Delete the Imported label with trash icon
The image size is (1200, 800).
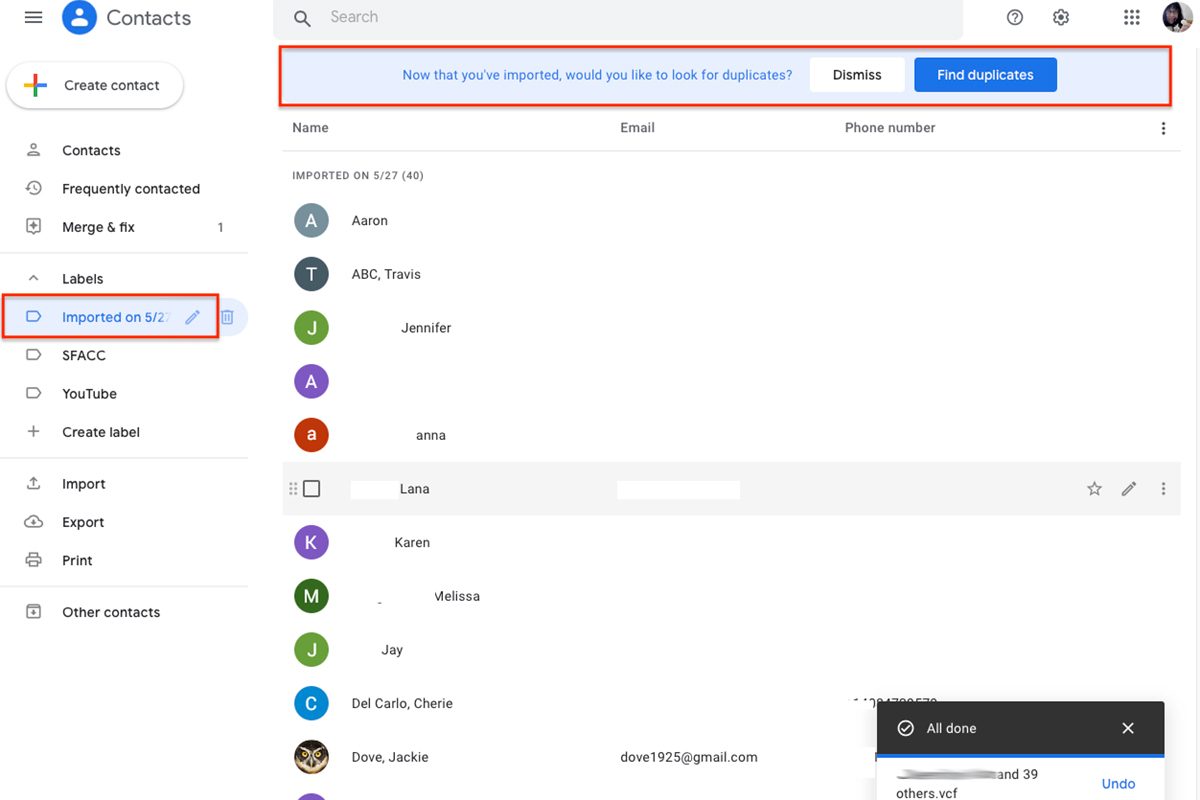pyautogui.click(x=227, y=317)
